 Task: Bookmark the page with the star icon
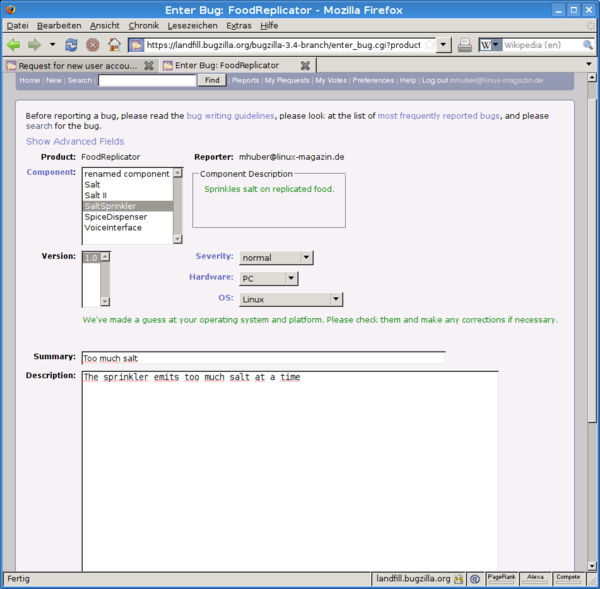click(430, 45)
